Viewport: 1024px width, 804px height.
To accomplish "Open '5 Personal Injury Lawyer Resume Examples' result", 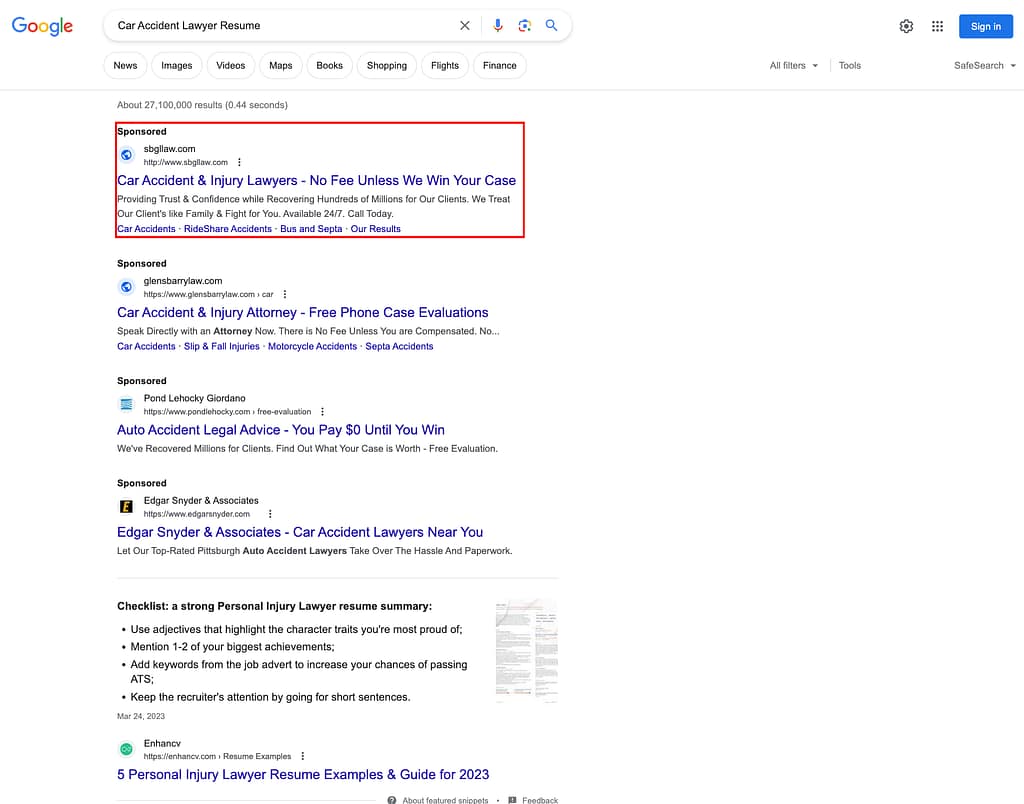I will (x=303, y=775).
